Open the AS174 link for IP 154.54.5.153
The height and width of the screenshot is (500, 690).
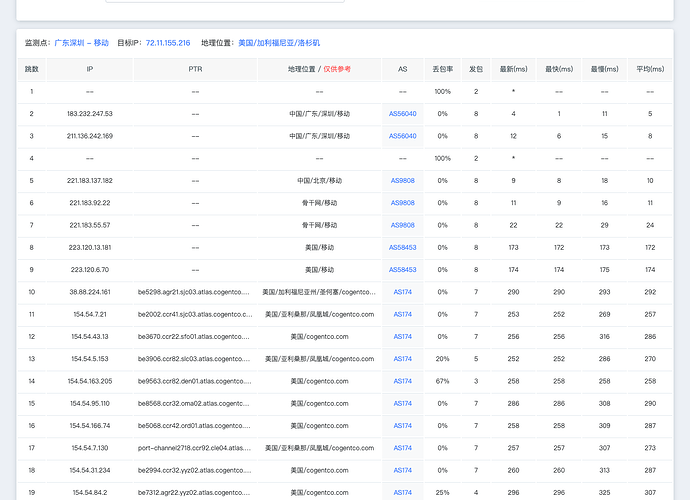(403, 359)
